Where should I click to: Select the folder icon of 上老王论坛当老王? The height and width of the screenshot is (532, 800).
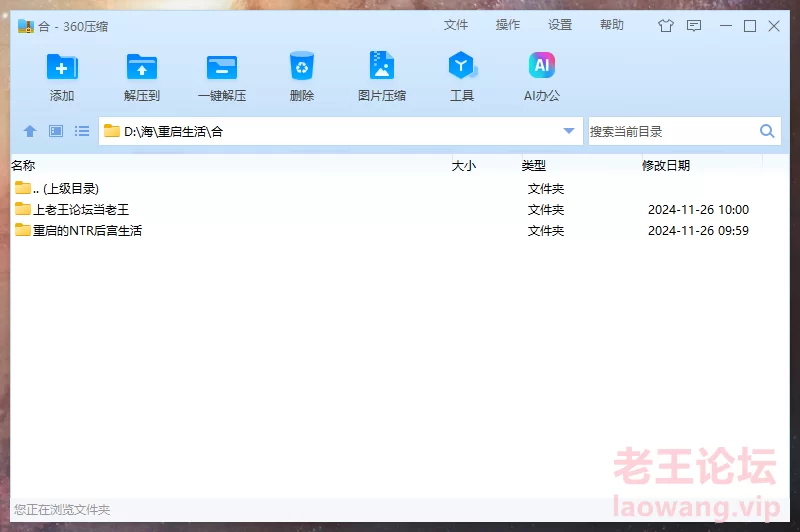[23, 209]
